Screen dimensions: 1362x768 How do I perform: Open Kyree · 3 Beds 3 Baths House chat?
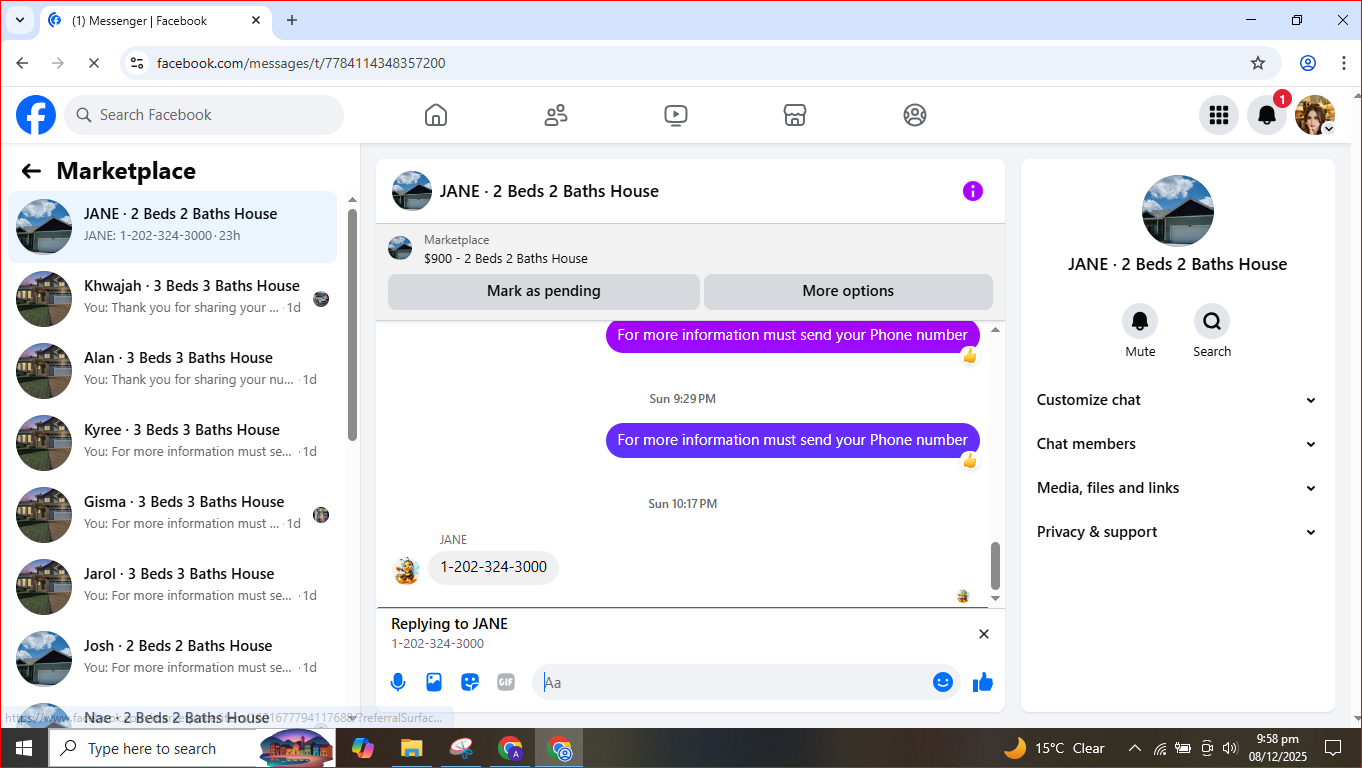point(173,443)
